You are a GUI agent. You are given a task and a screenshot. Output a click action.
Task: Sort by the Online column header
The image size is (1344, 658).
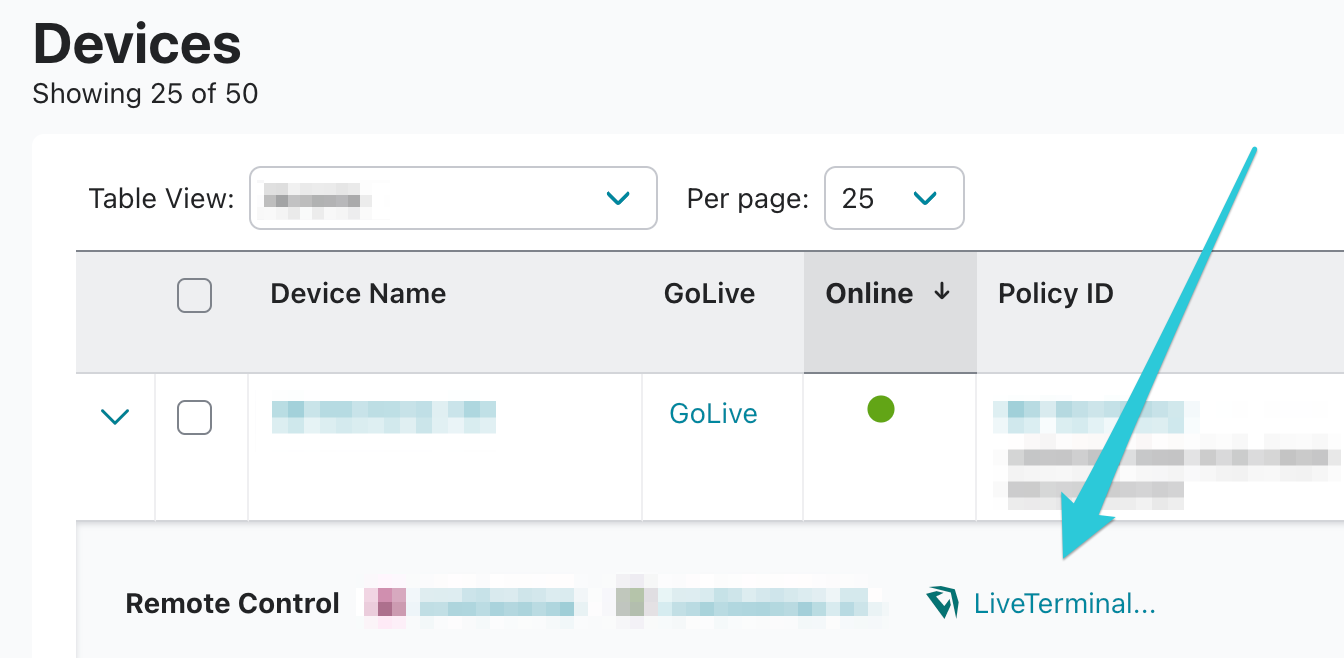click(890, 312)
